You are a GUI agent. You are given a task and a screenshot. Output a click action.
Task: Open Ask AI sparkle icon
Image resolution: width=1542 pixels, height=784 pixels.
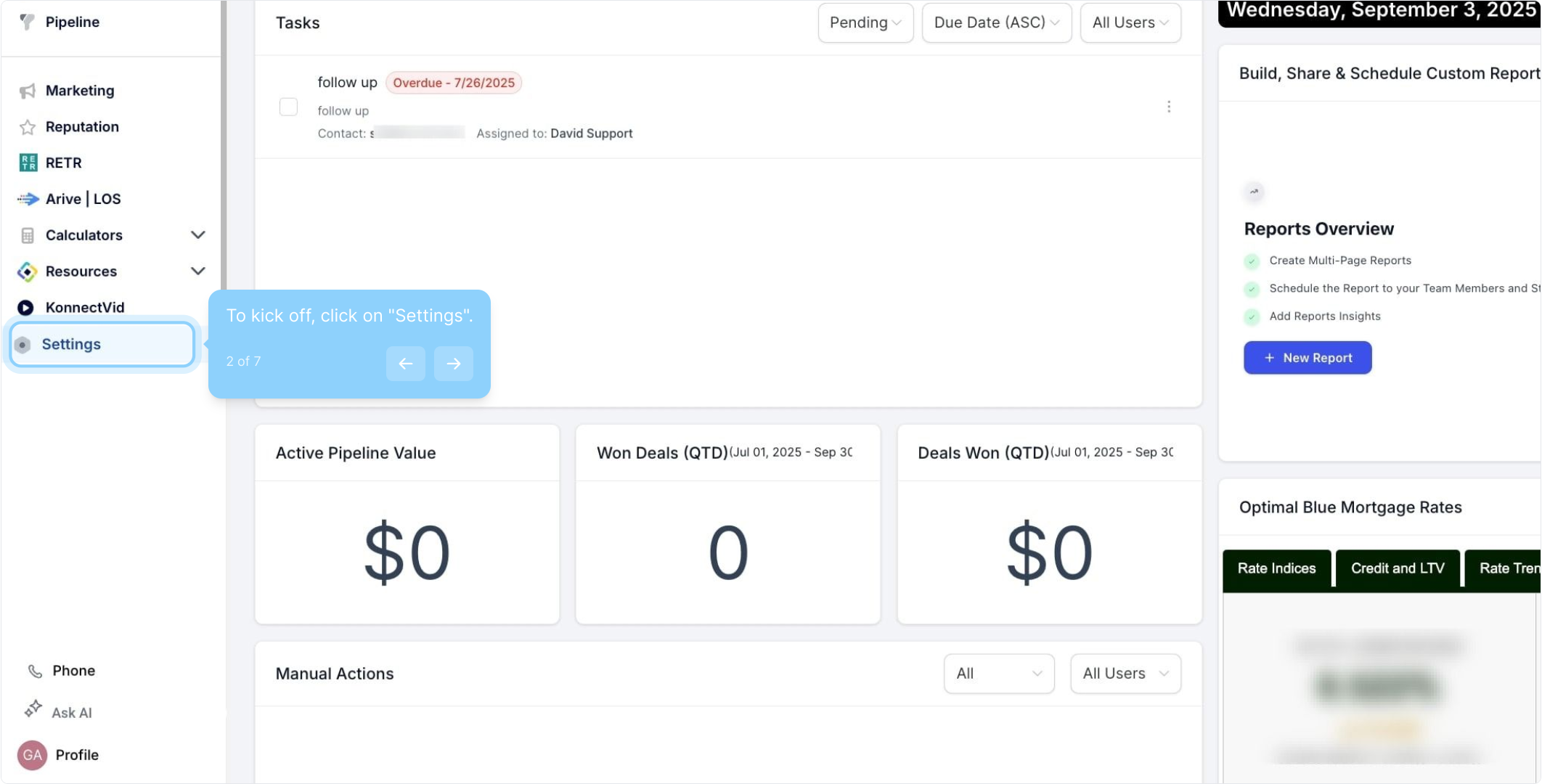[33, 709]
